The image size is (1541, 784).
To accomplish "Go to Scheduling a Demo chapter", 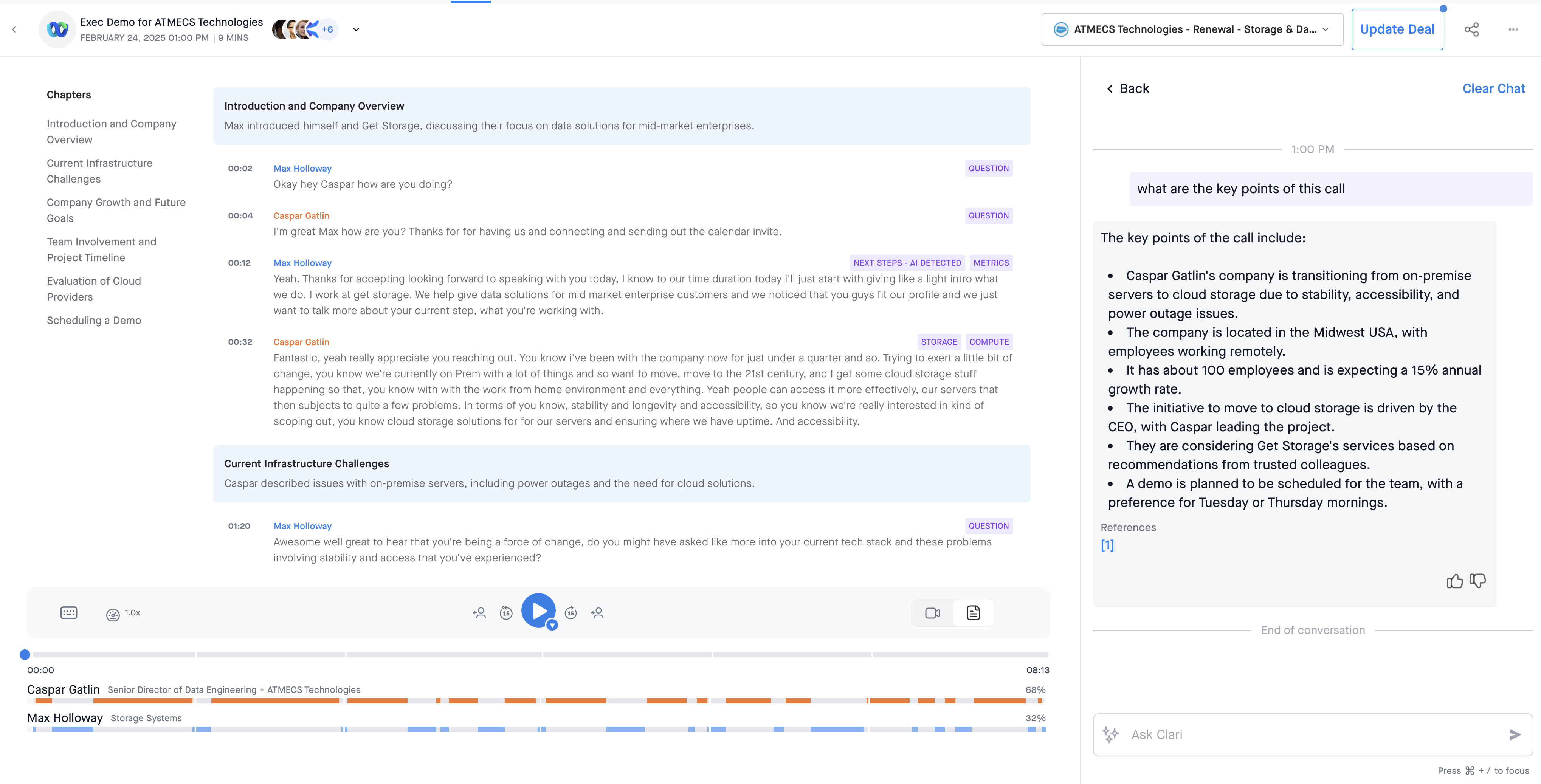I will pos(94,320).
